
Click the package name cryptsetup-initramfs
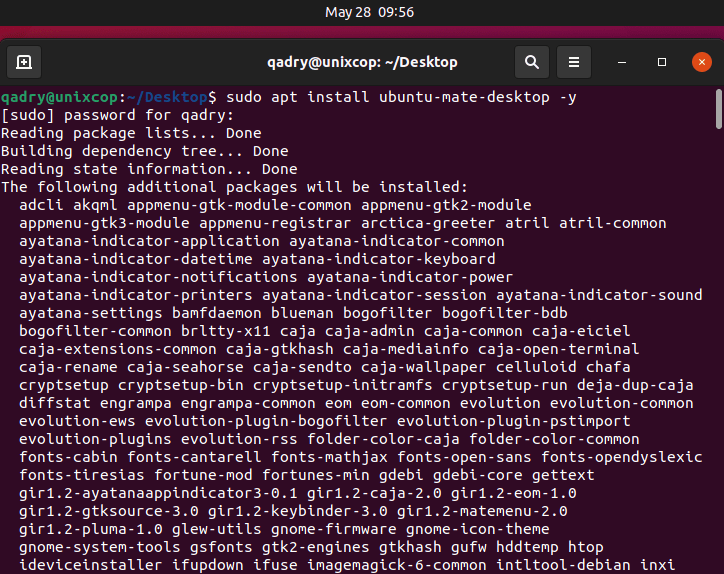[343, 386]
